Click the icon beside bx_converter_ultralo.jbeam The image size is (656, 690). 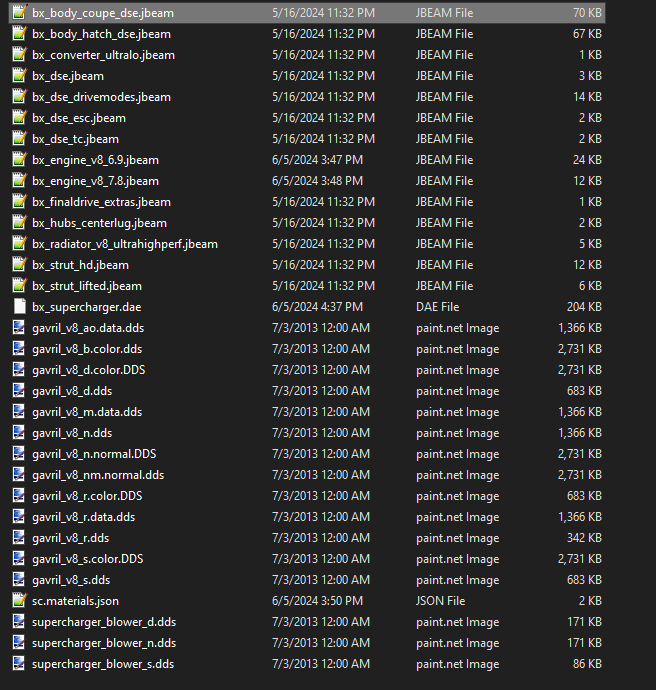point(19,55)
